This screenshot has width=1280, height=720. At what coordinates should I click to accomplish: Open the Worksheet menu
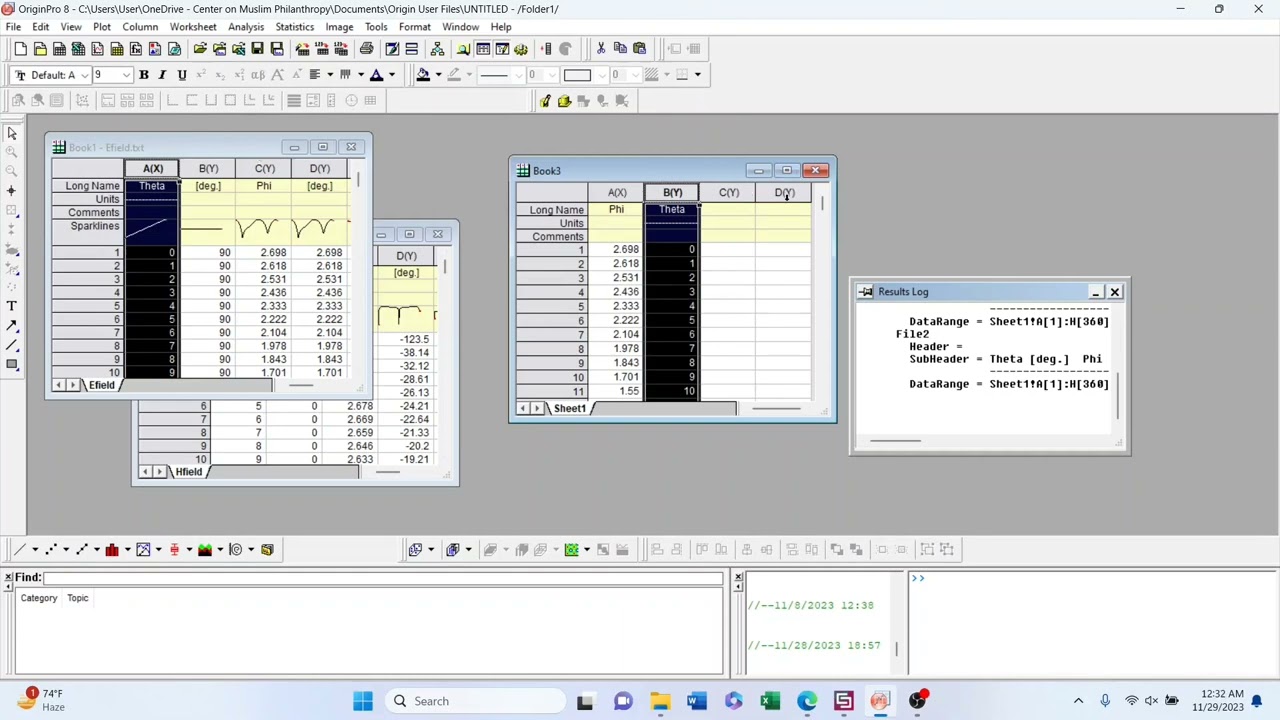(x=193, y=27)
